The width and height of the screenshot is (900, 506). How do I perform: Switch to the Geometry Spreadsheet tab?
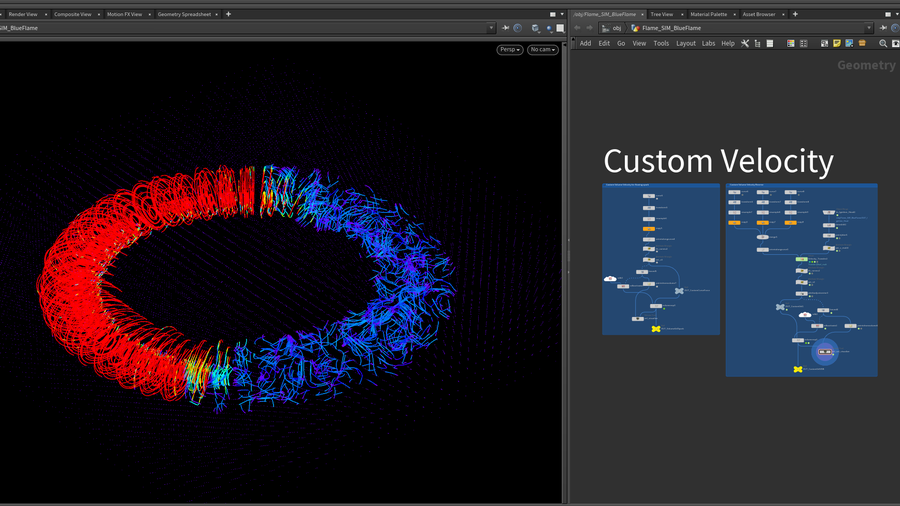tap(184, 14)
